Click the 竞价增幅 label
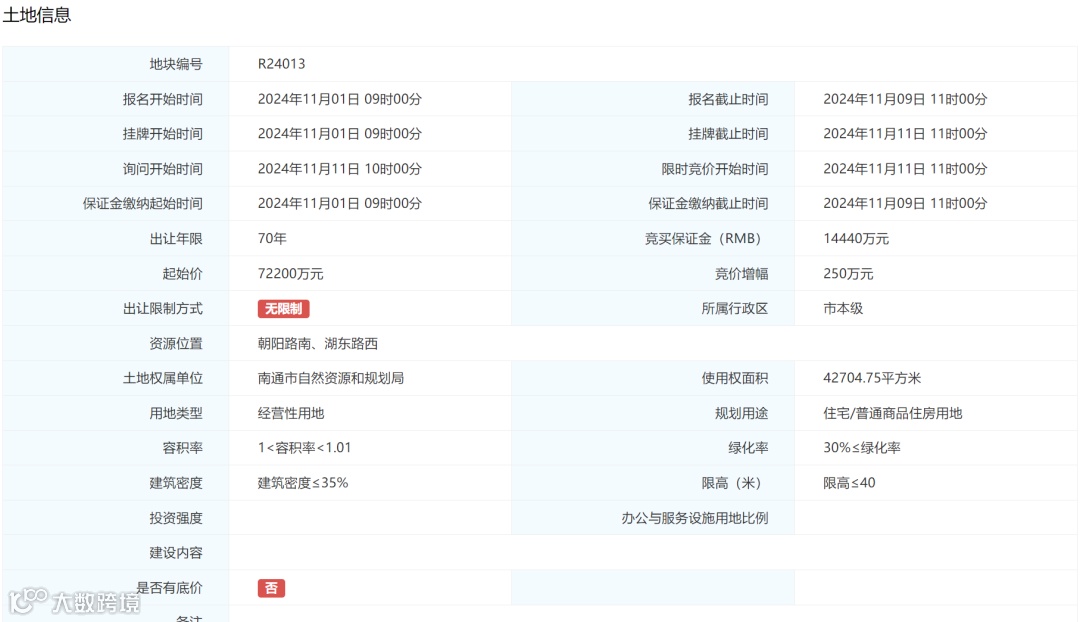The image size is (1080, 622). click(x=742, y=273)
